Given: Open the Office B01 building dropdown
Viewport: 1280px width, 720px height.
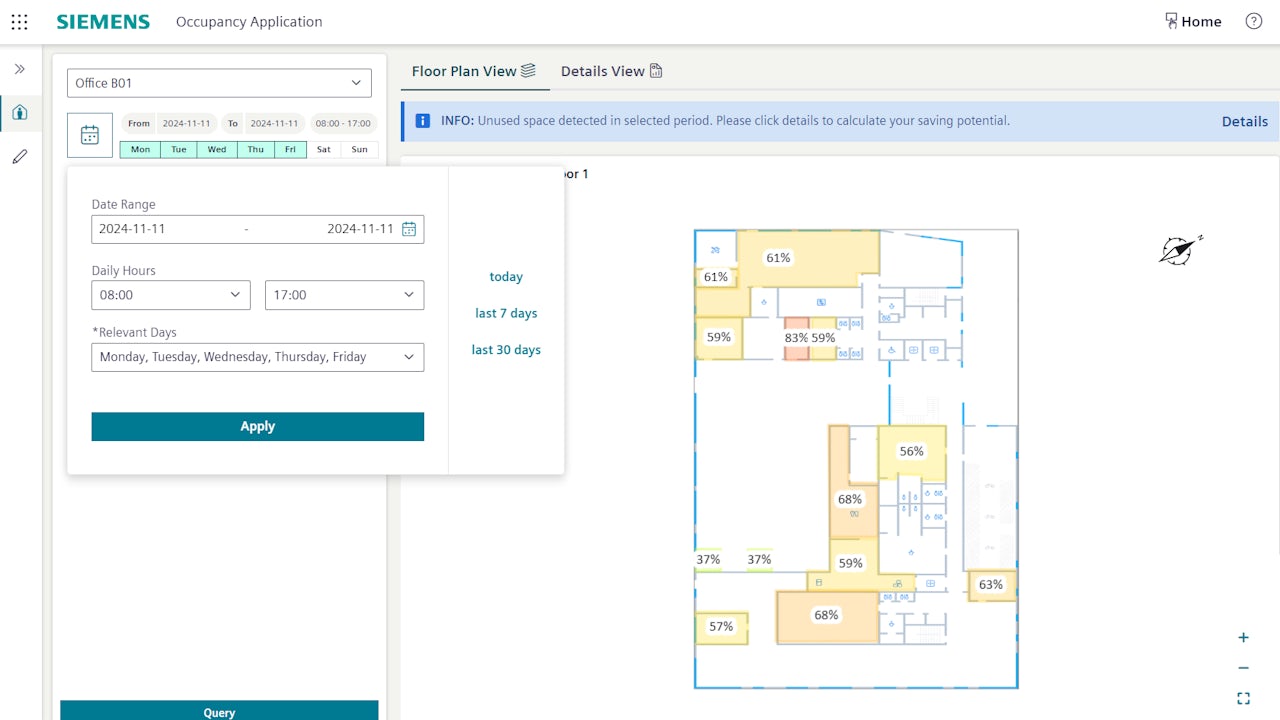Looking at the screenshot, I should [219, 83].
